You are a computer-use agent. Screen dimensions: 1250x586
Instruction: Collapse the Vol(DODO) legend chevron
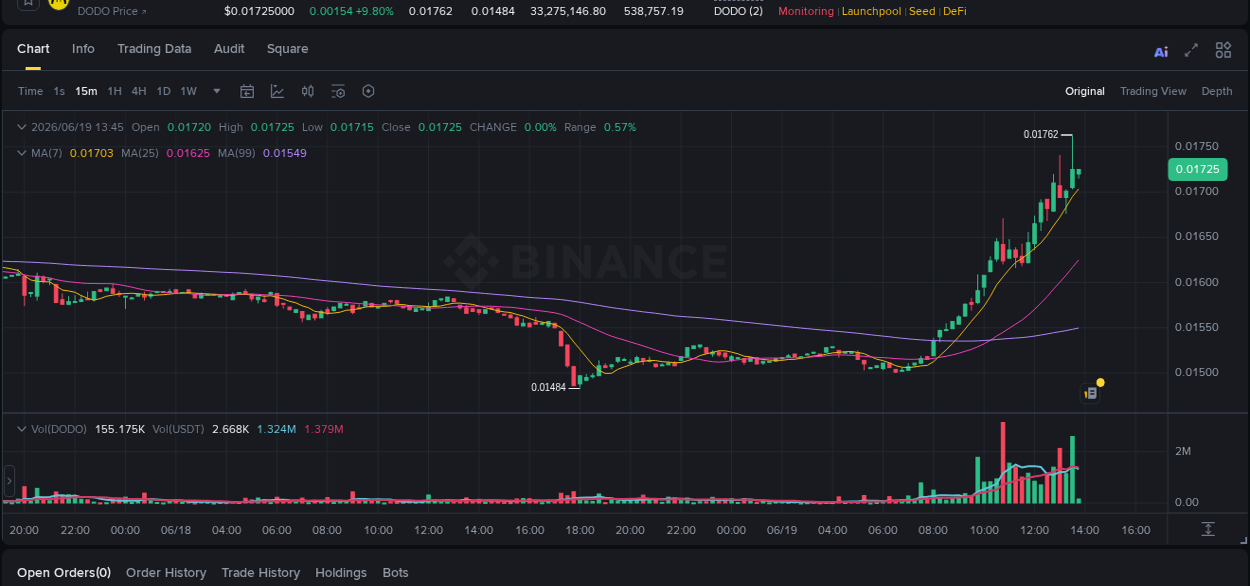(x=22, y=429)
